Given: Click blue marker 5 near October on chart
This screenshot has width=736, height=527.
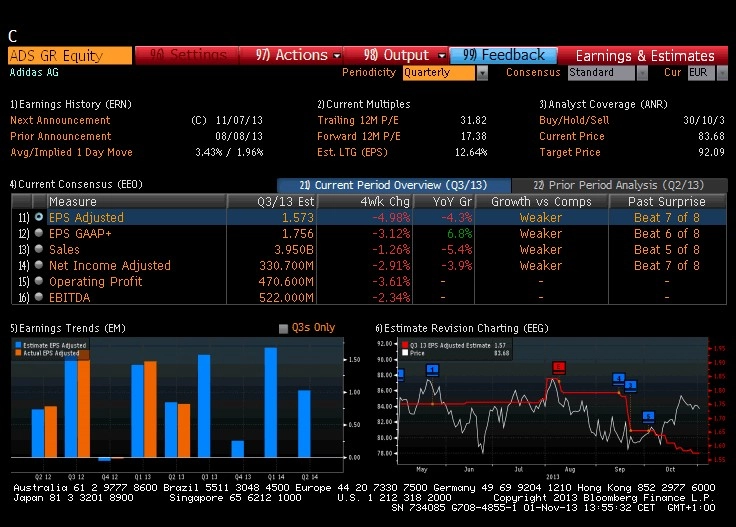Looking at the screenshot, I should pyautogui.click(x=649, y=416).
